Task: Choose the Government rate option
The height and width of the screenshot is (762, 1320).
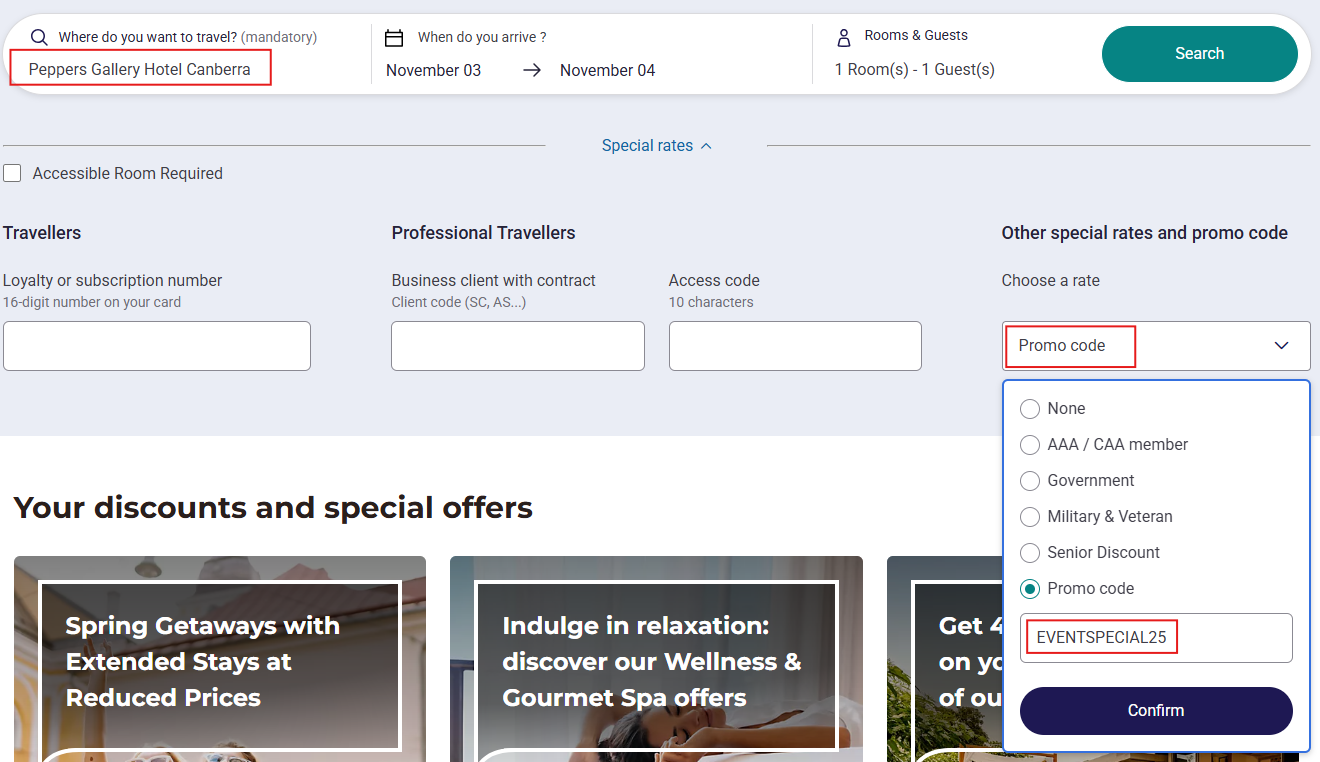Action: tap(1030, 481)
